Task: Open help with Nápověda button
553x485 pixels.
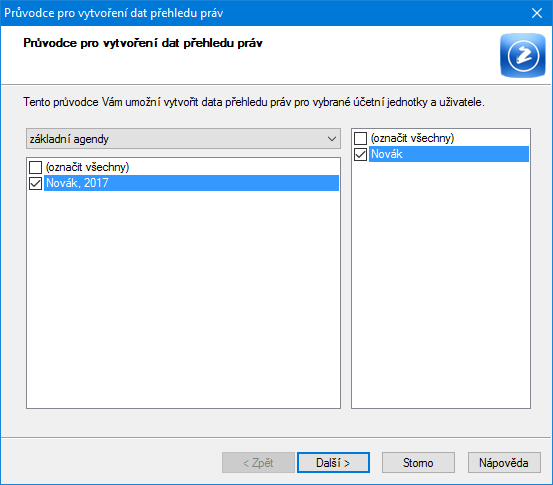Action: [504, 462]
